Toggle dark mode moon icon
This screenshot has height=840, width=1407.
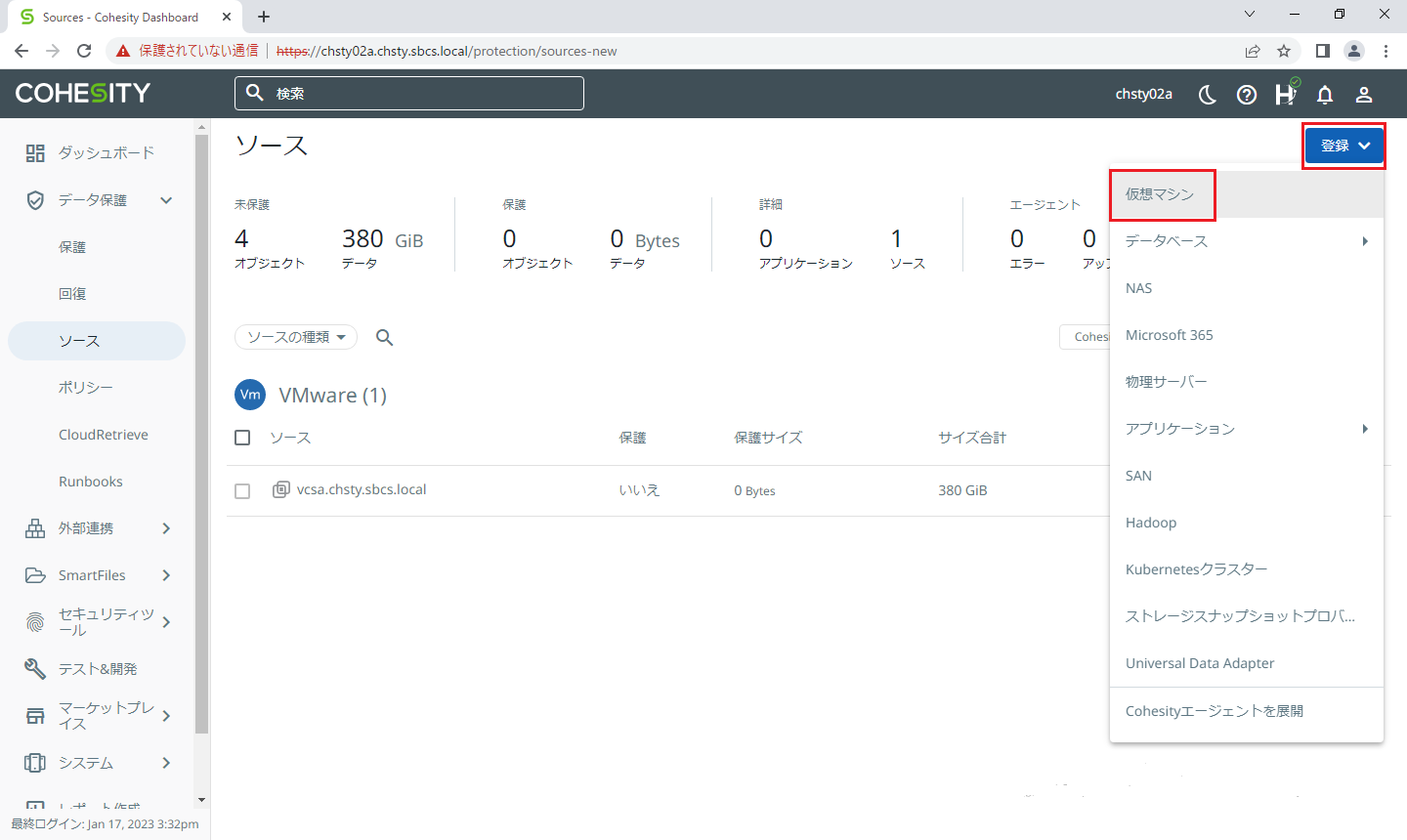coord(1208,94)
